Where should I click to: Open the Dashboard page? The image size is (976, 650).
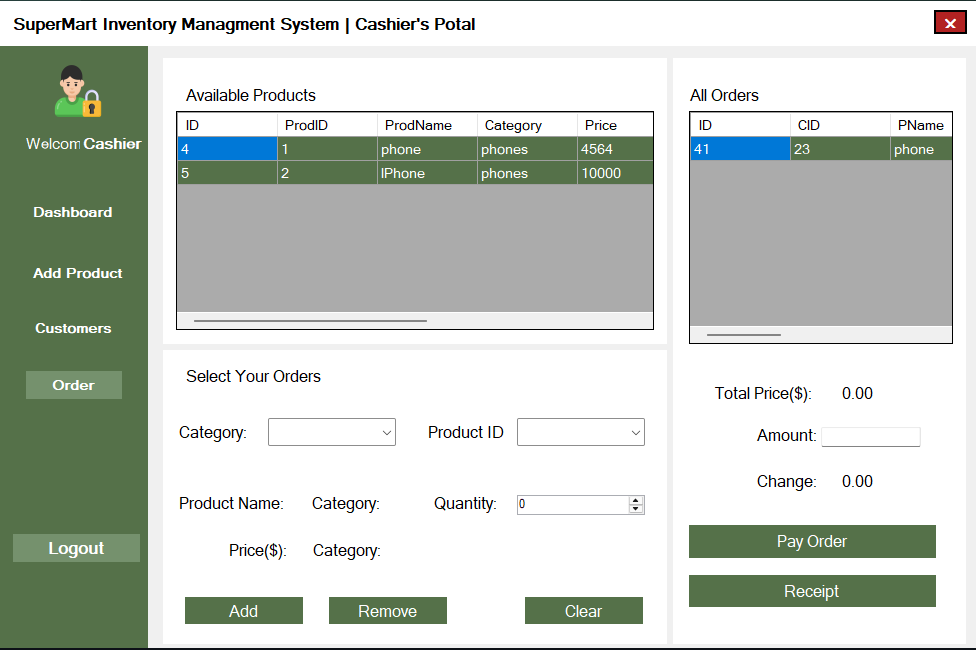[73, 212]
